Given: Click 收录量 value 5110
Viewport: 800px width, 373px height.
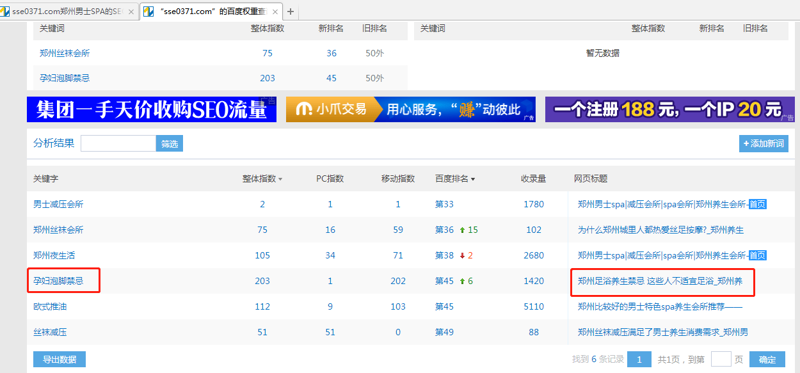Looking at the screenshot, I should pos(534,307).
